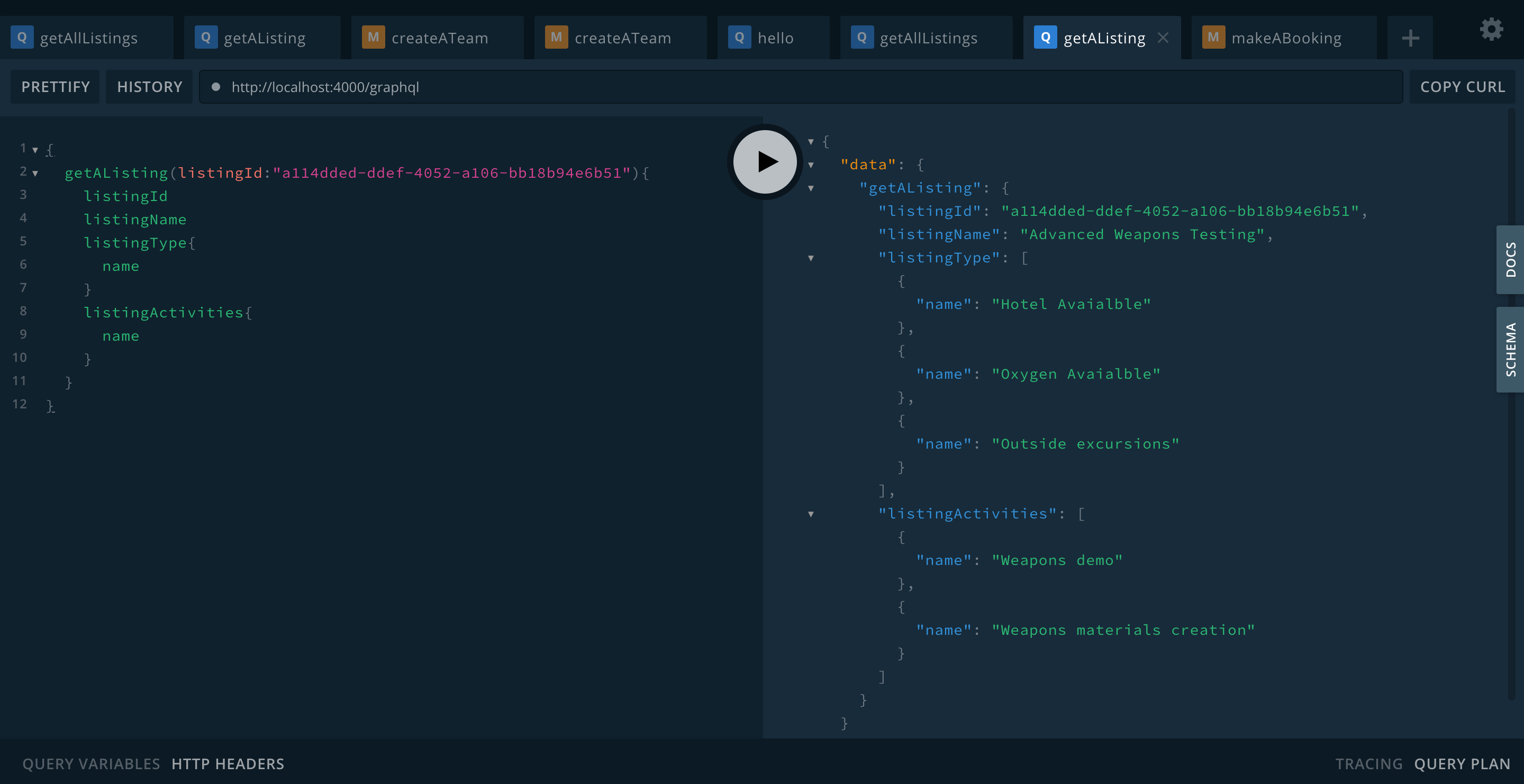Open the first createATeam tab

click(437, 38)
